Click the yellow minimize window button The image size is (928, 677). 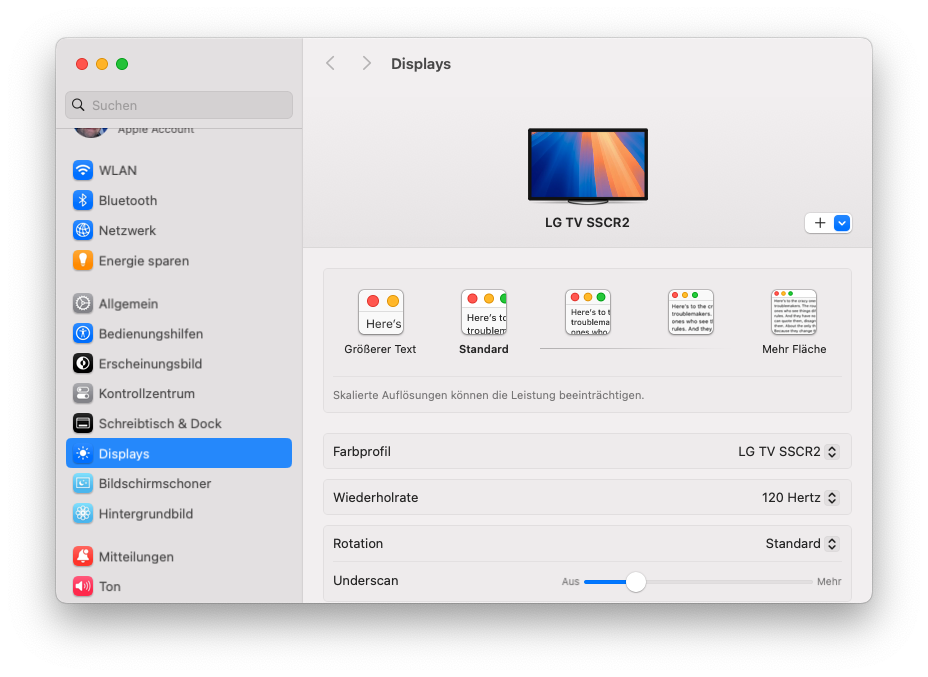click(x=102, y=64)
